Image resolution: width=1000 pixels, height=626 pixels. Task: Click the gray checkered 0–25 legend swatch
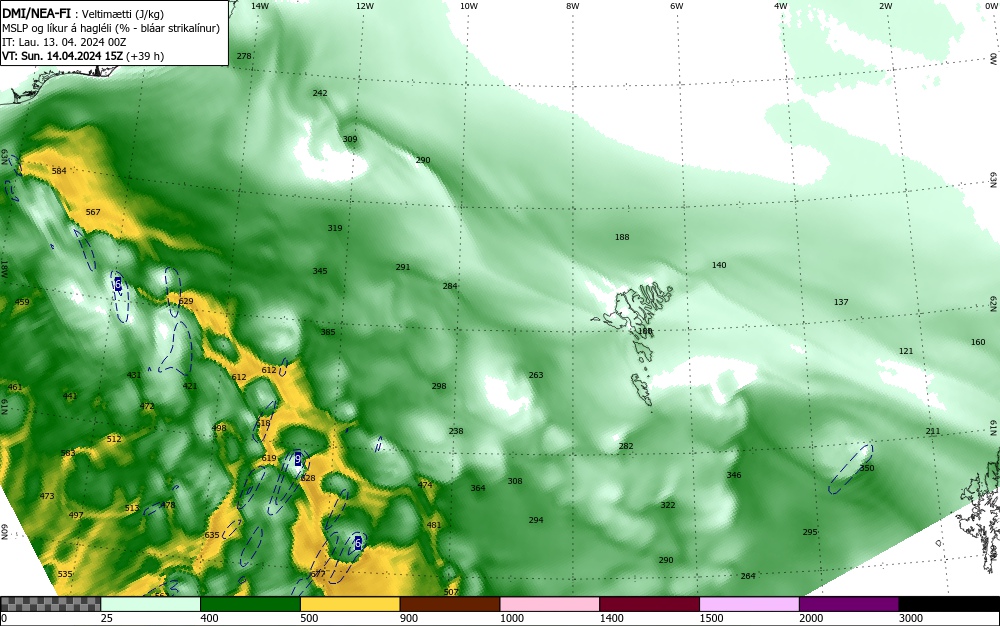click(50, 604)
